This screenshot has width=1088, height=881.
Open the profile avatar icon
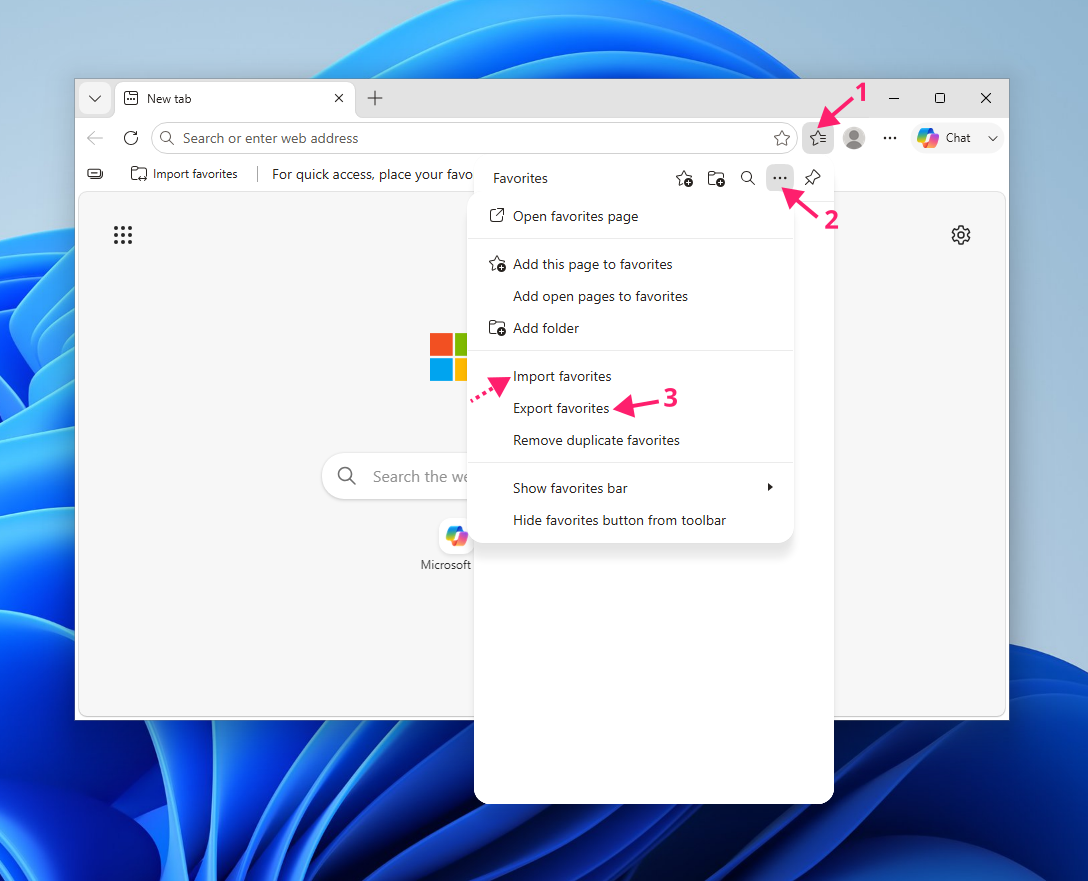pyautogui.click(x=853, y=138)
